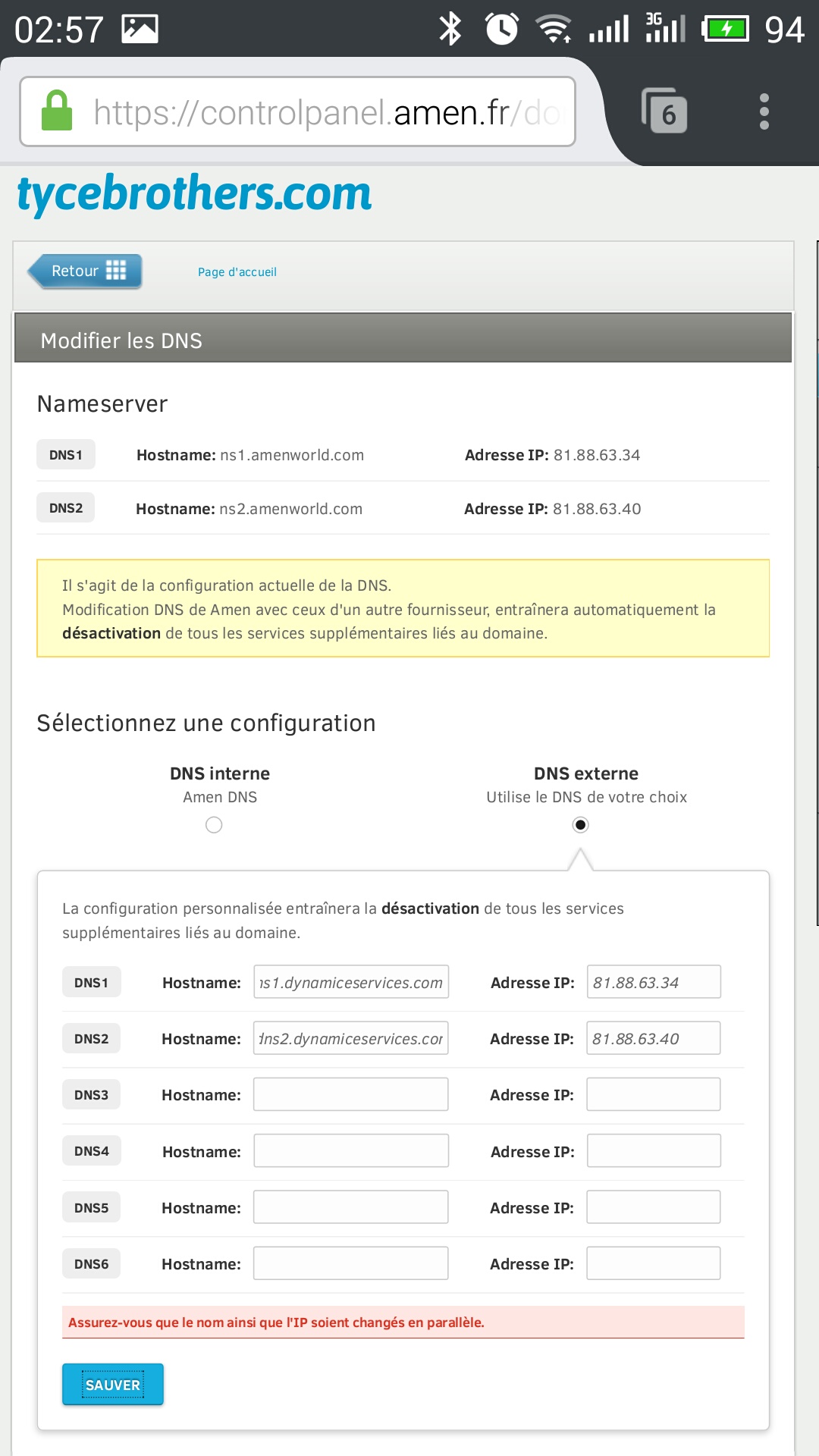Select the DNS interne radio button

click(x=214, y=825)
